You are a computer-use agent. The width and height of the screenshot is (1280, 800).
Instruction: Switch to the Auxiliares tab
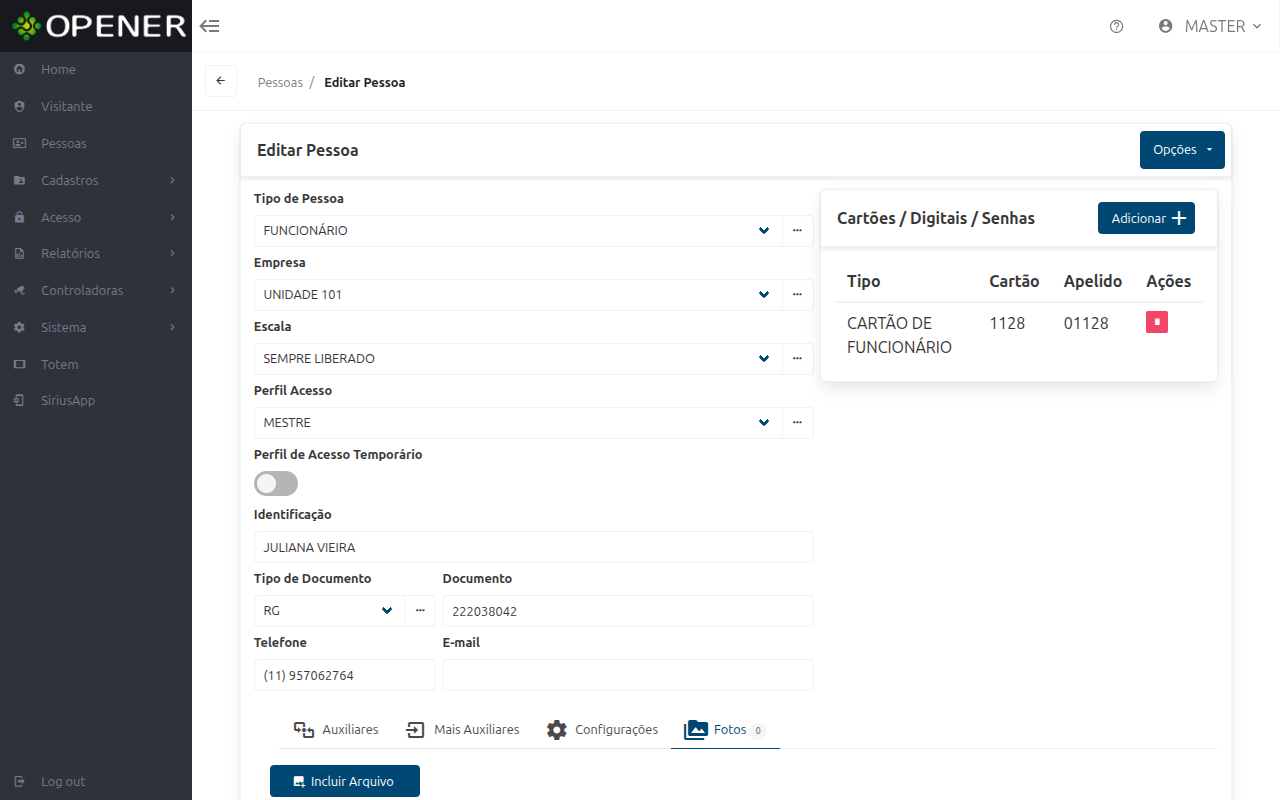point(335,730)
